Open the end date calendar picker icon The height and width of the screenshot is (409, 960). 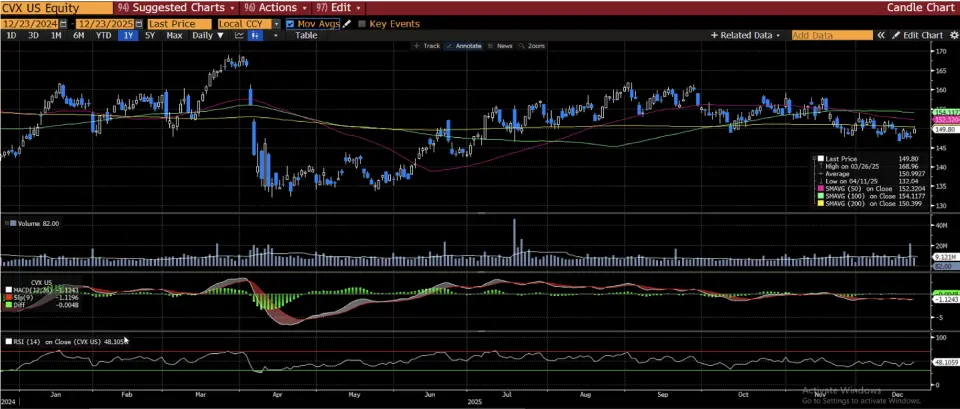pos(136,23)
